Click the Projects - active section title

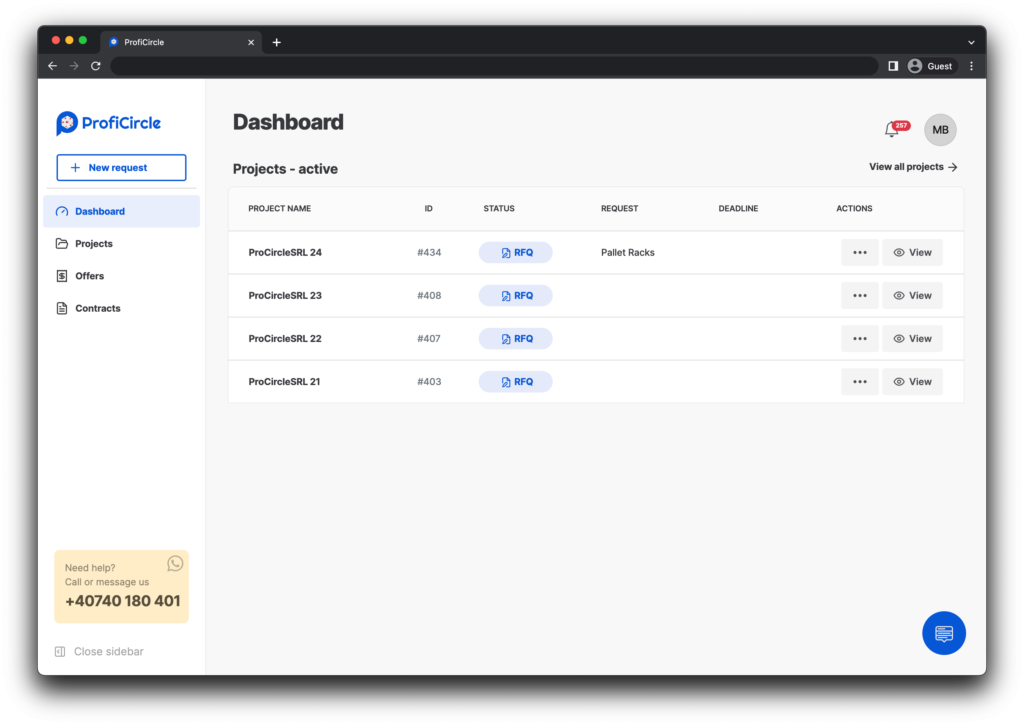(285, 169)
